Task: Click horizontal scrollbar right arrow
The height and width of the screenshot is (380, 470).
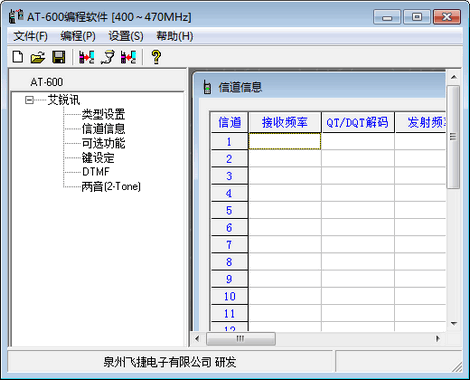Action: [x=438, y=339]
